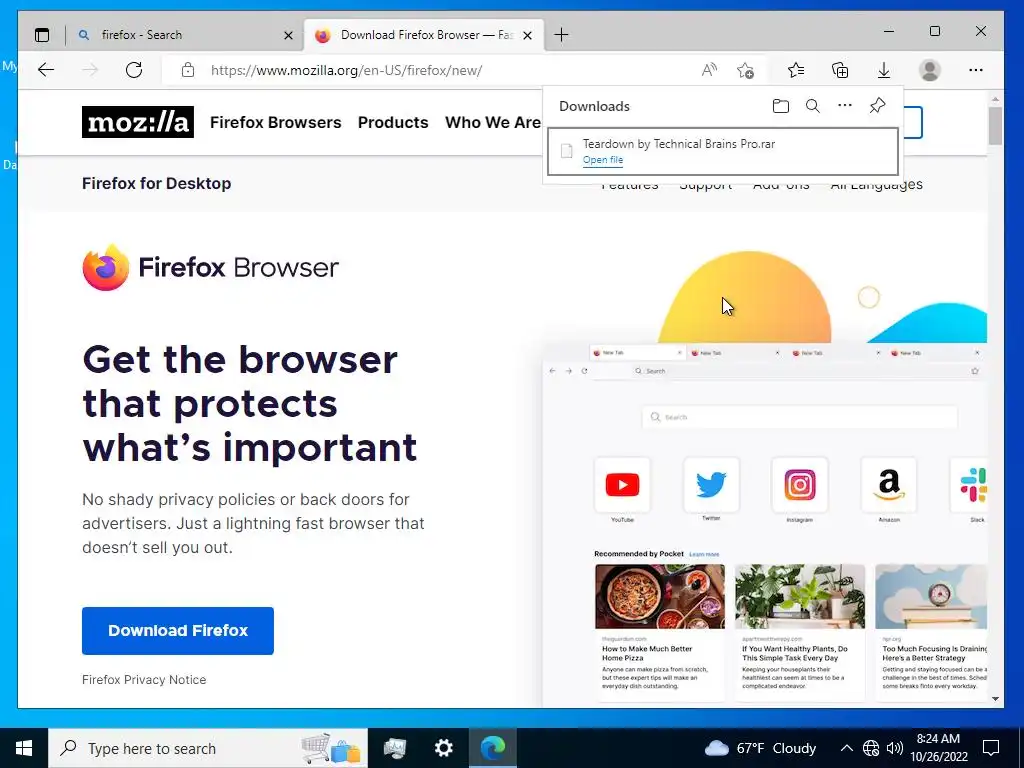Add this page to favorites
Screen dimensions: 1024x768
(745, 70)
